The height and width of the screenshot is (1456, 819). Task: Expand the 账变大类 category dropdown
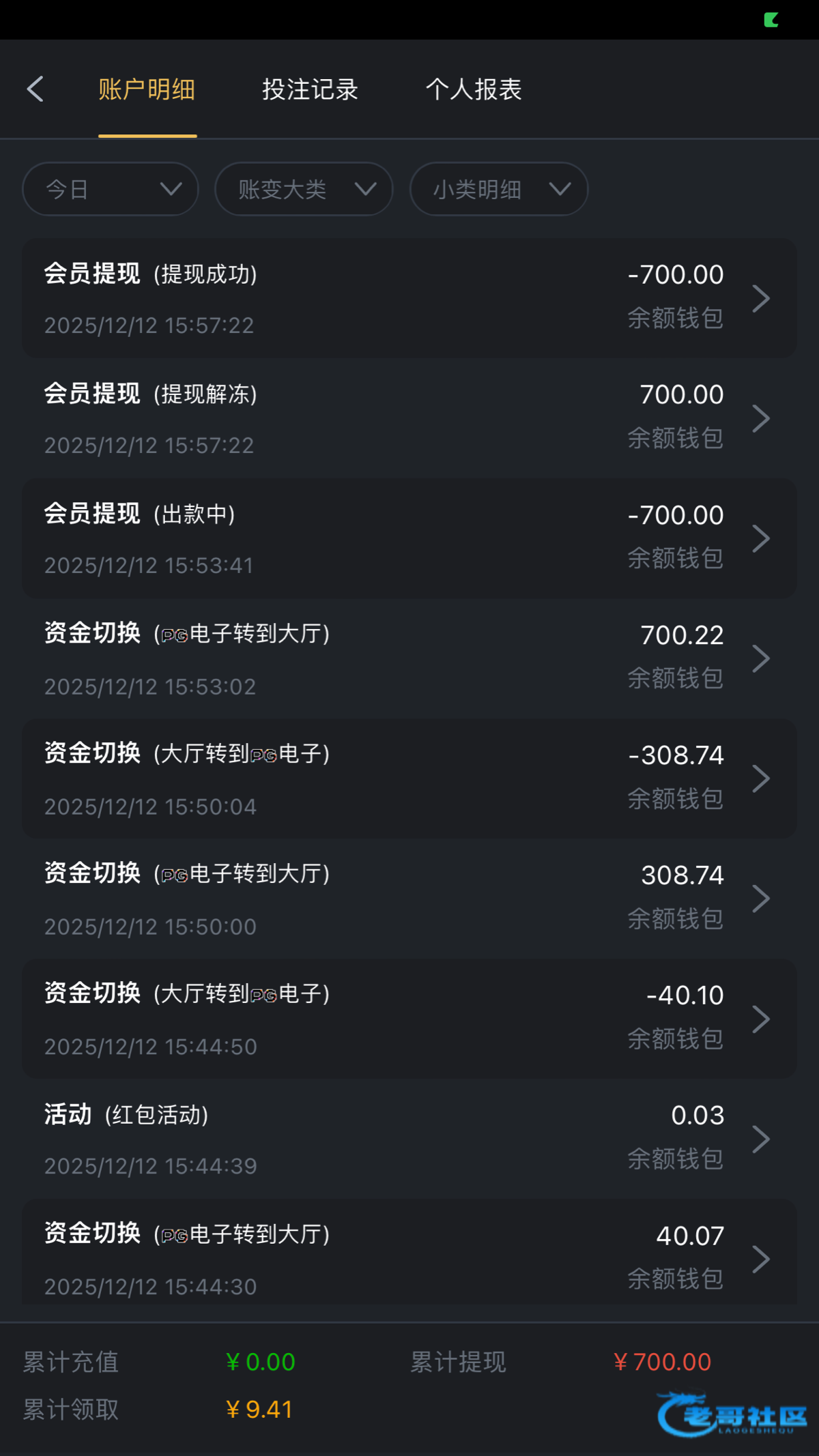(x=304, y=189)
